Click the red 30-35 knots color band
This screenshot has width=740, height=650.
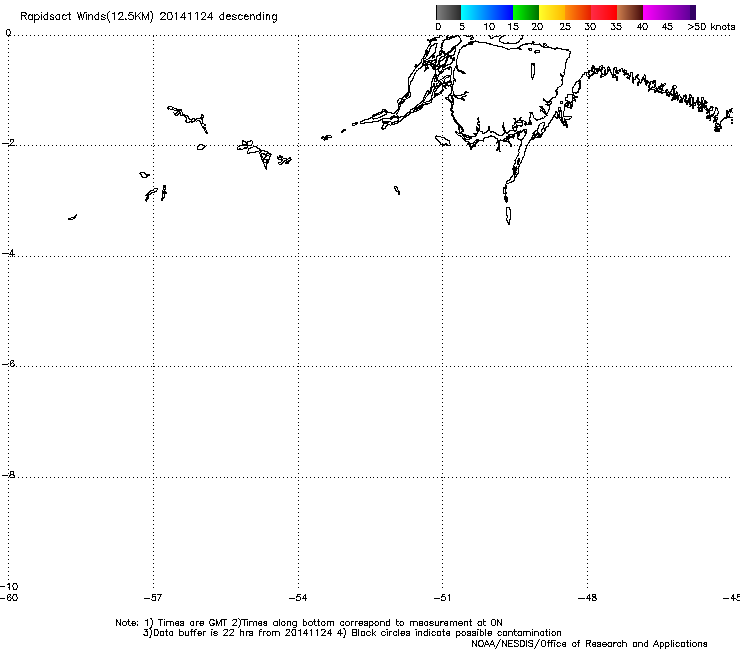(x=604, y=12)
